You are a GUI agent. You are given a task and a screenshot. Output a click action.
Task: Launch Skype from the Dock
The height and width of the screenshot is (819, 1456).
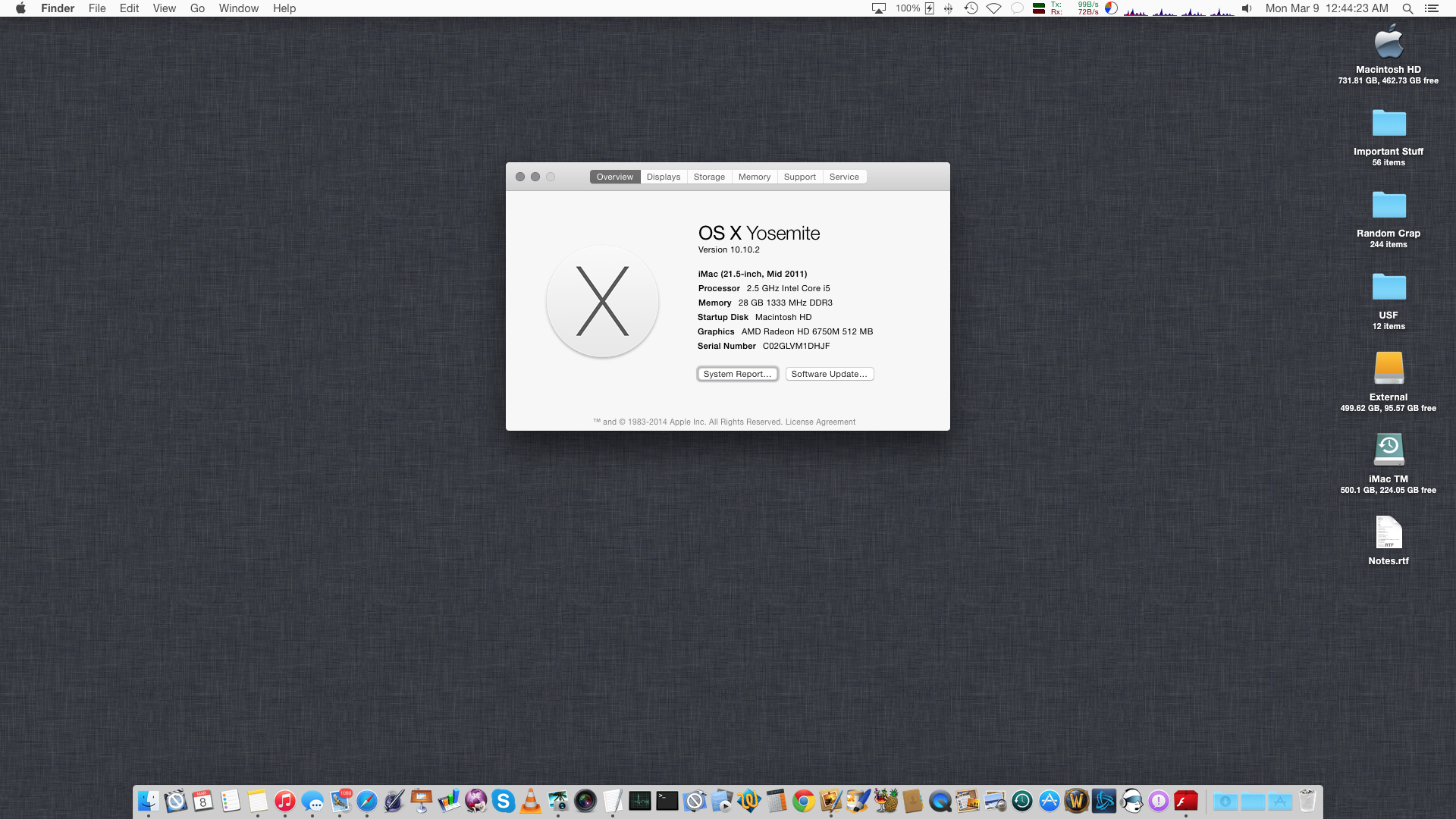tap(504, 801)
